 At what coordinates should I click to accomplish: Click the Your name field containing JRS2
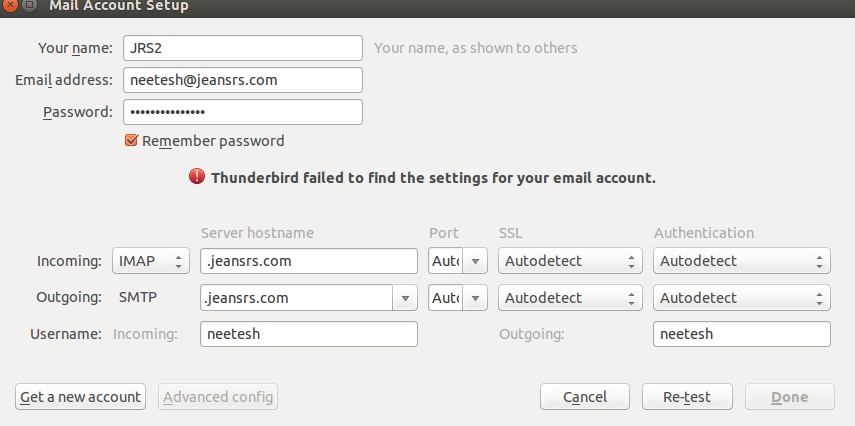[243, 48]
